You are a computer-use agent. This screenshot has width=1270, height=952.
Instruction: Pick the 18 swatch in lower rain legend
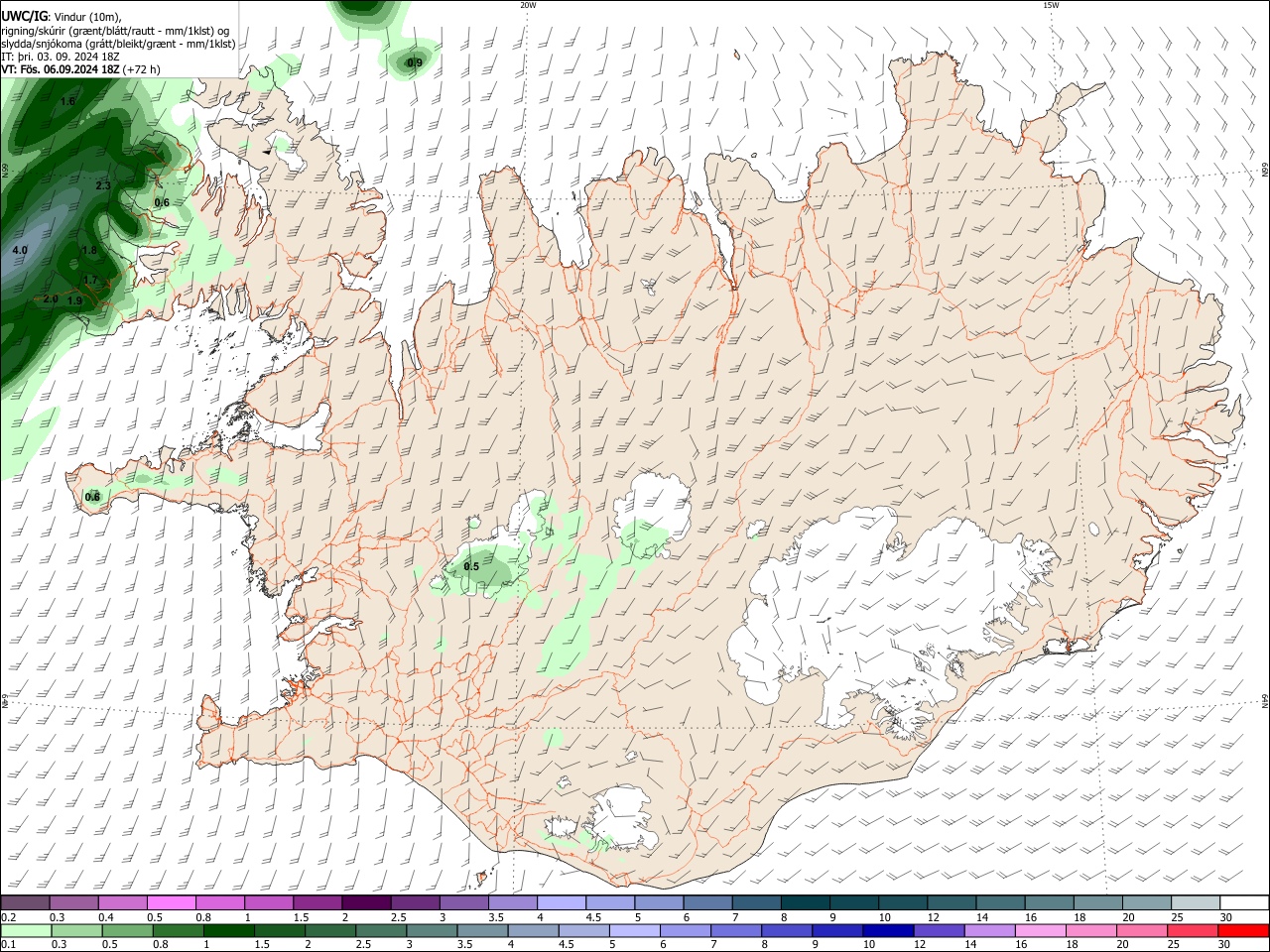pyautogui.click(x=1092, y=930)
